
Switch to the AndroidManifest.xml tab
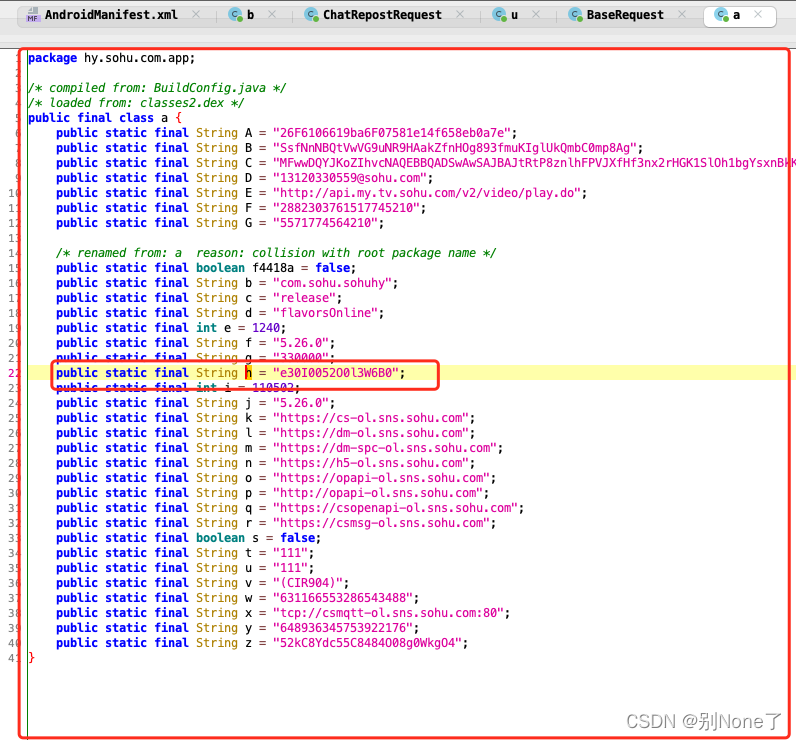111,15
